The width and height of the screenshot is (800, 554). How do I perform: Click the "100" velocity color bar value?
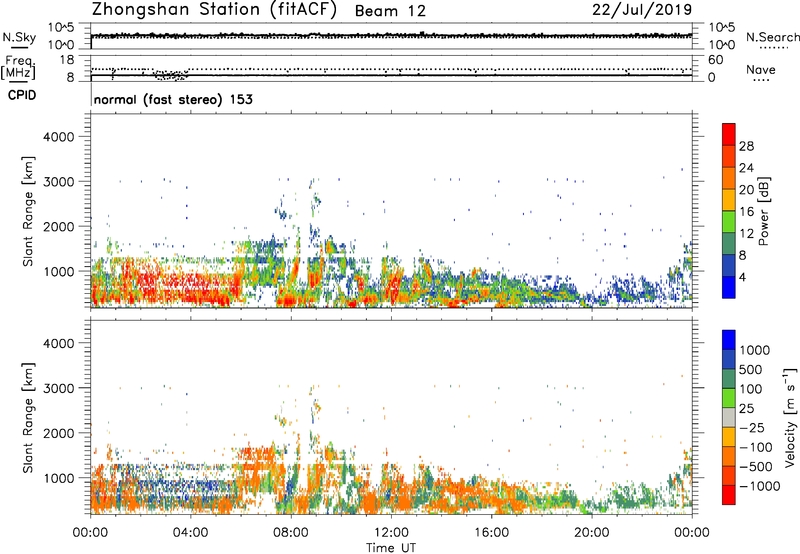click(751, 389)
